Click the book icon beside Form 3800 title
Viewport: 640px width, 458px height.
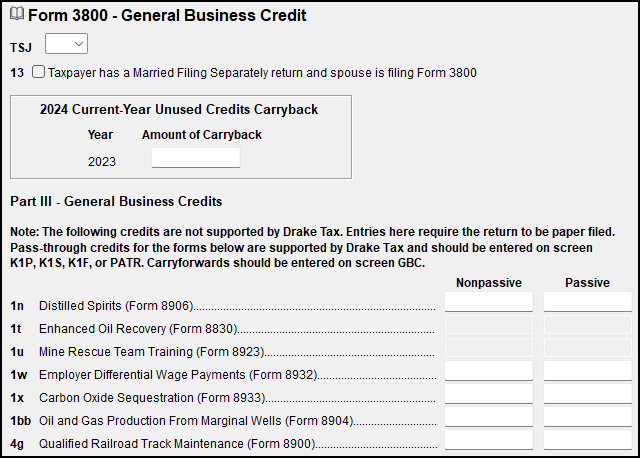point(17,16)
